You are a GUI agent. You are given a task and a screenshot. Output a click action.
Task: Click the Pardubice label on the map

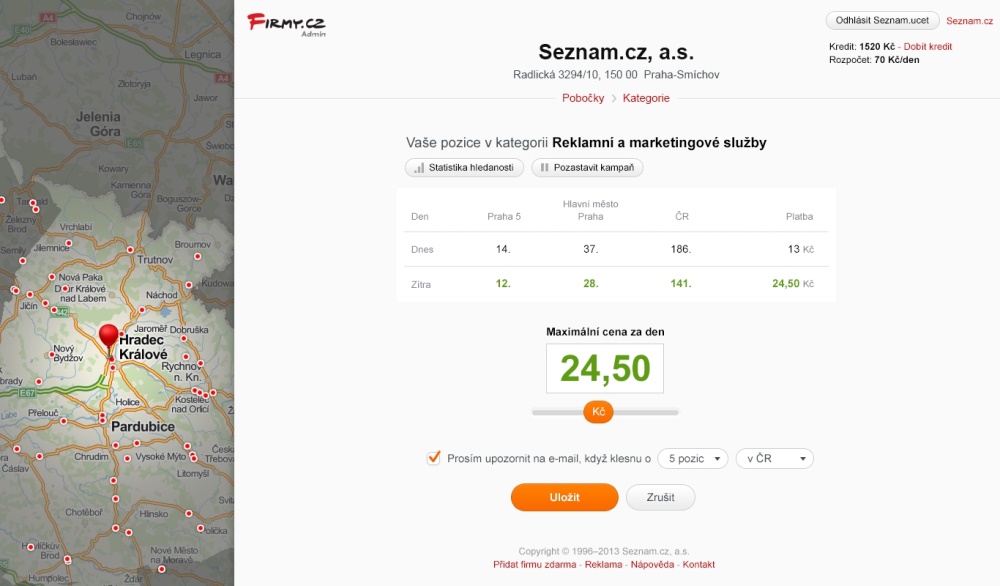coord(143,427)
